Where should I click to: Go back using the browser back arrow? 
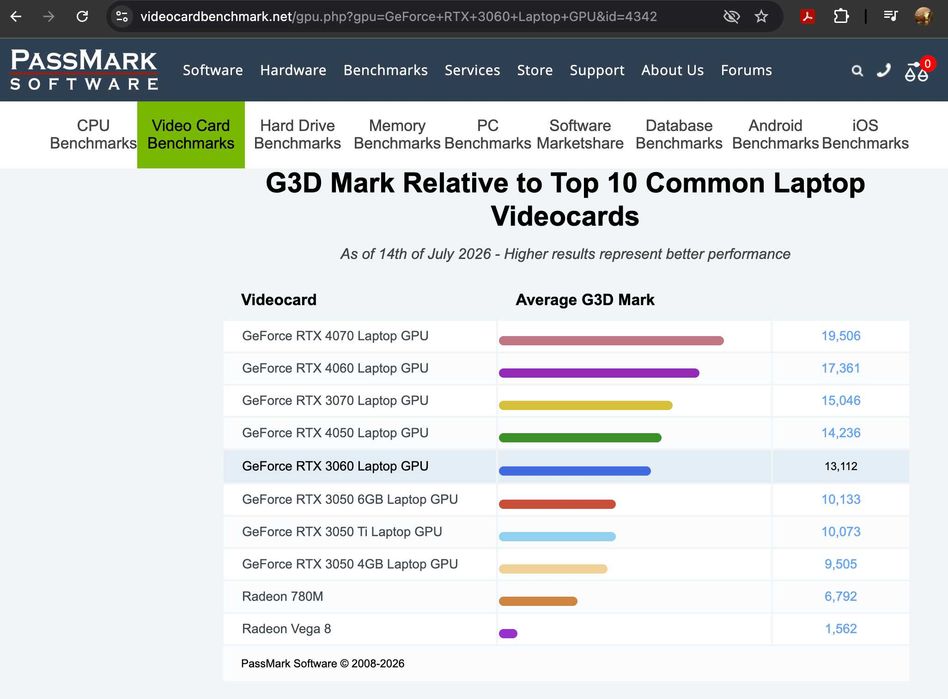coord(16,16)
